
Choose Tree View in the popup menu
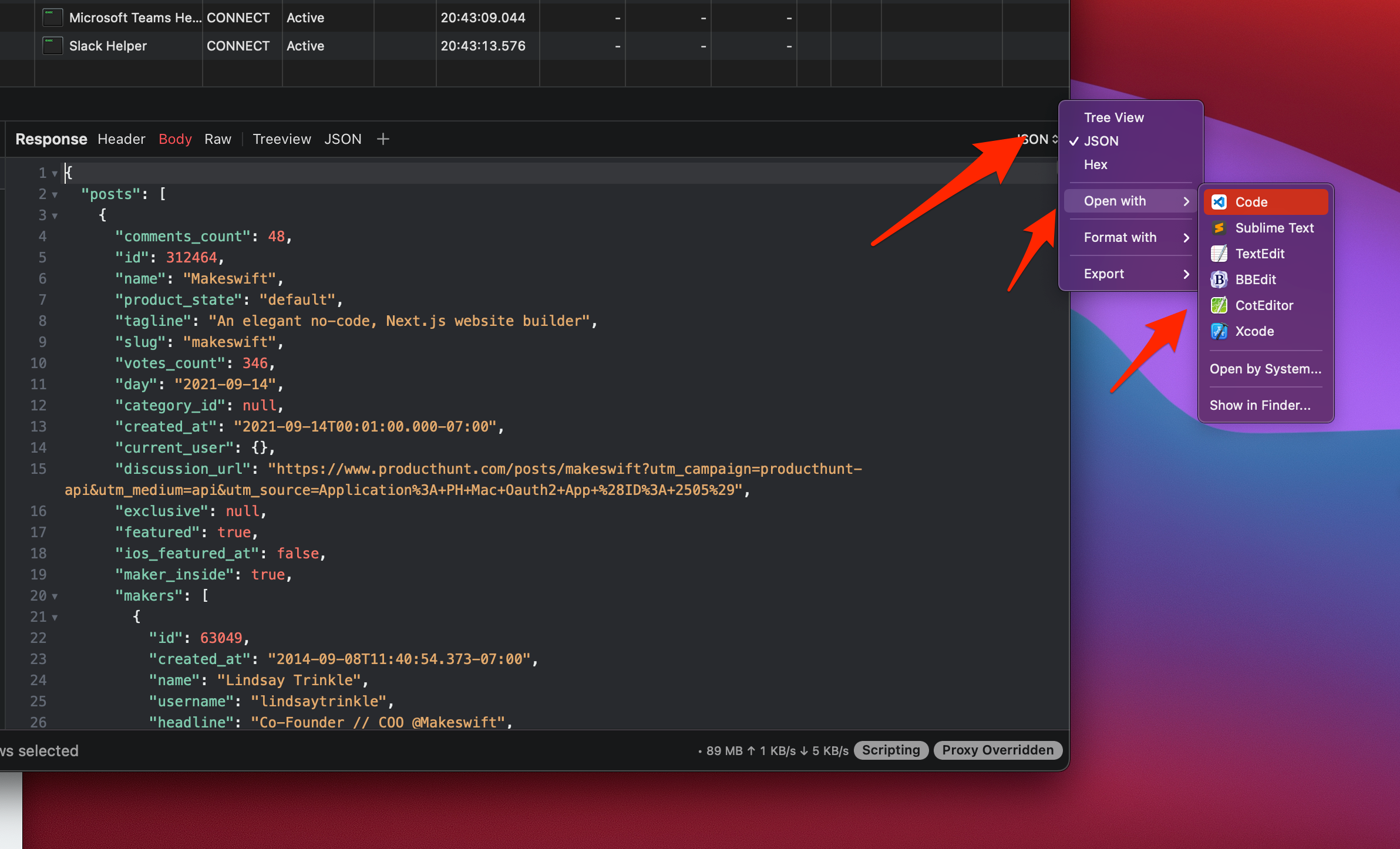point(1130,117)
